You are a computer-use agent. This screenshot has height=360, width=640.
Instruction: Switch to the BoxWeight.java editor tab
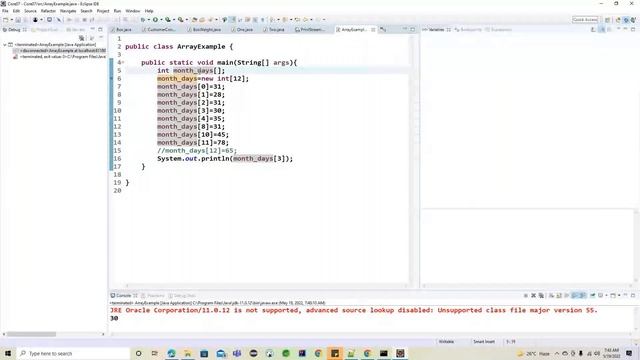pos(204,30)
